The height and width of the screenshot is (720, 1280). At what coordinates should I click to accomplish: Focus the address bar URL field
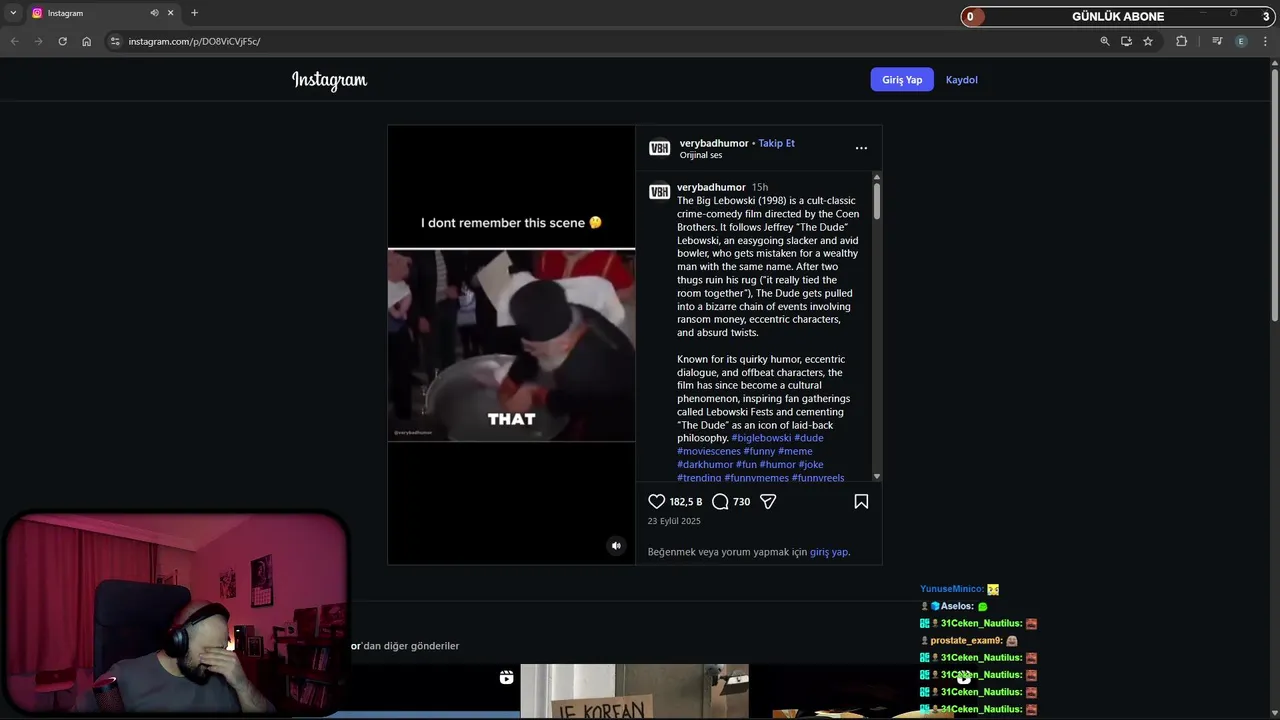click(600, 41)
